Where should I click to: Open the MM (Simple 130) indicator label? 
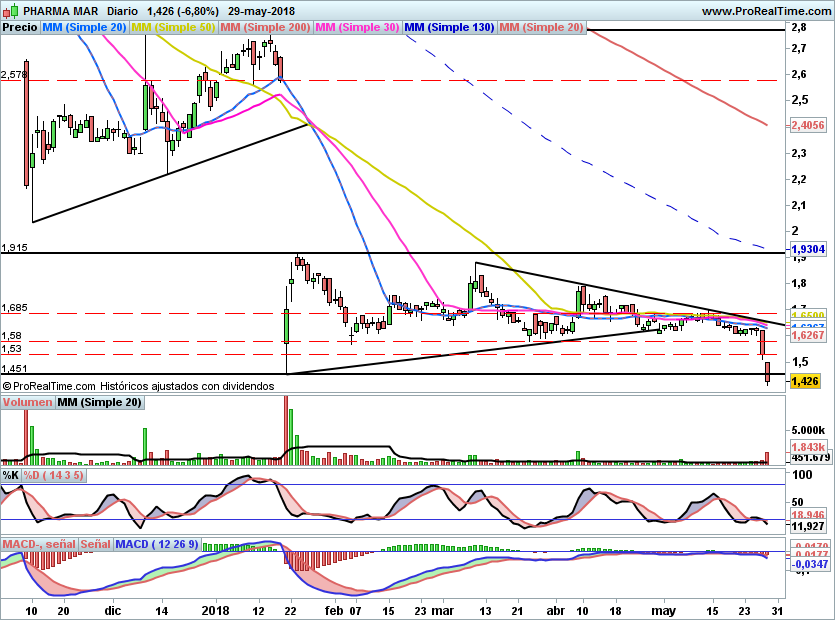449,27
